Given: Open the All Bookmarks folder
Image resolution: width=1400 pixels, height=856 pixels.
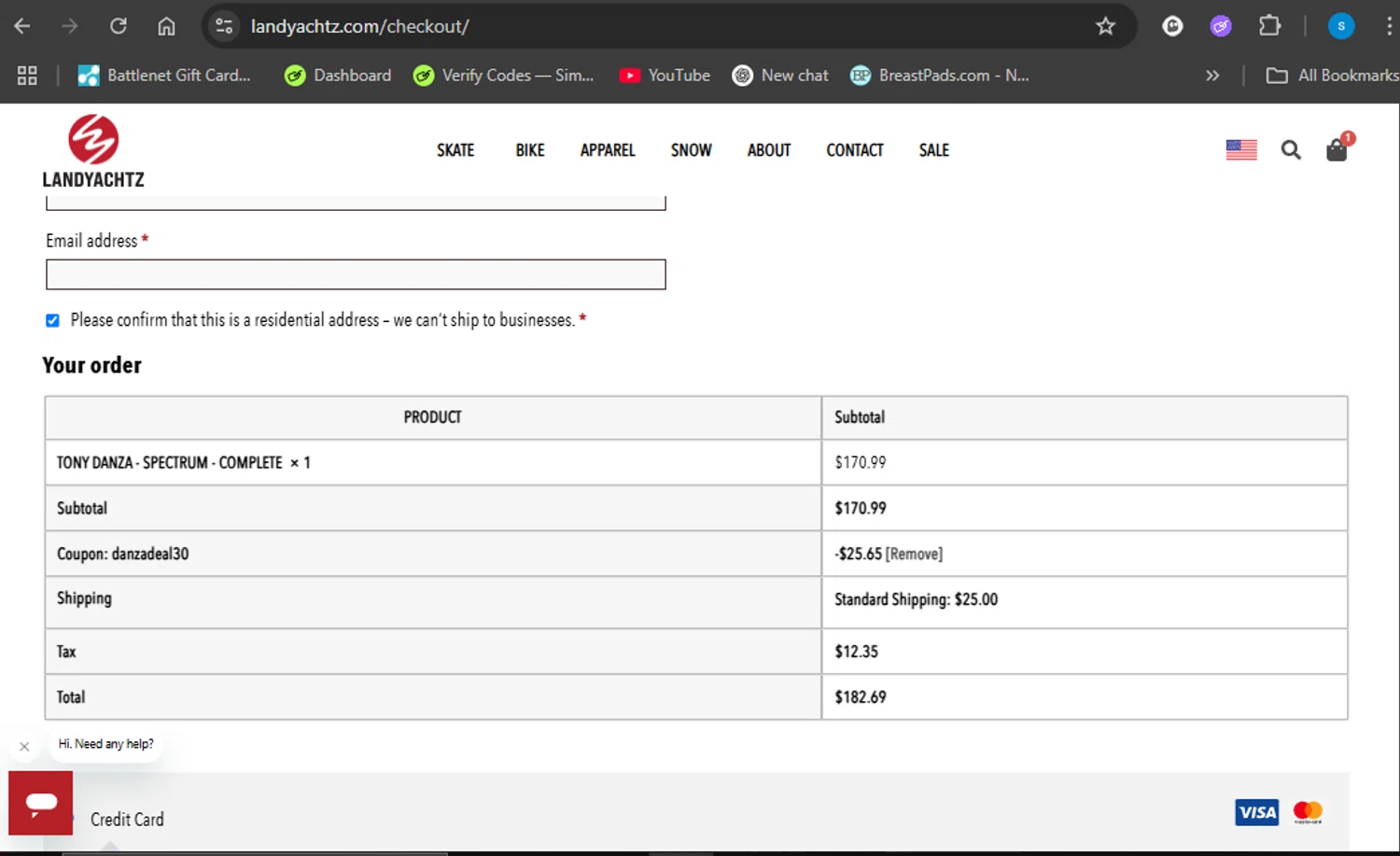Looking at the screenshot, I should point(1332,76).
